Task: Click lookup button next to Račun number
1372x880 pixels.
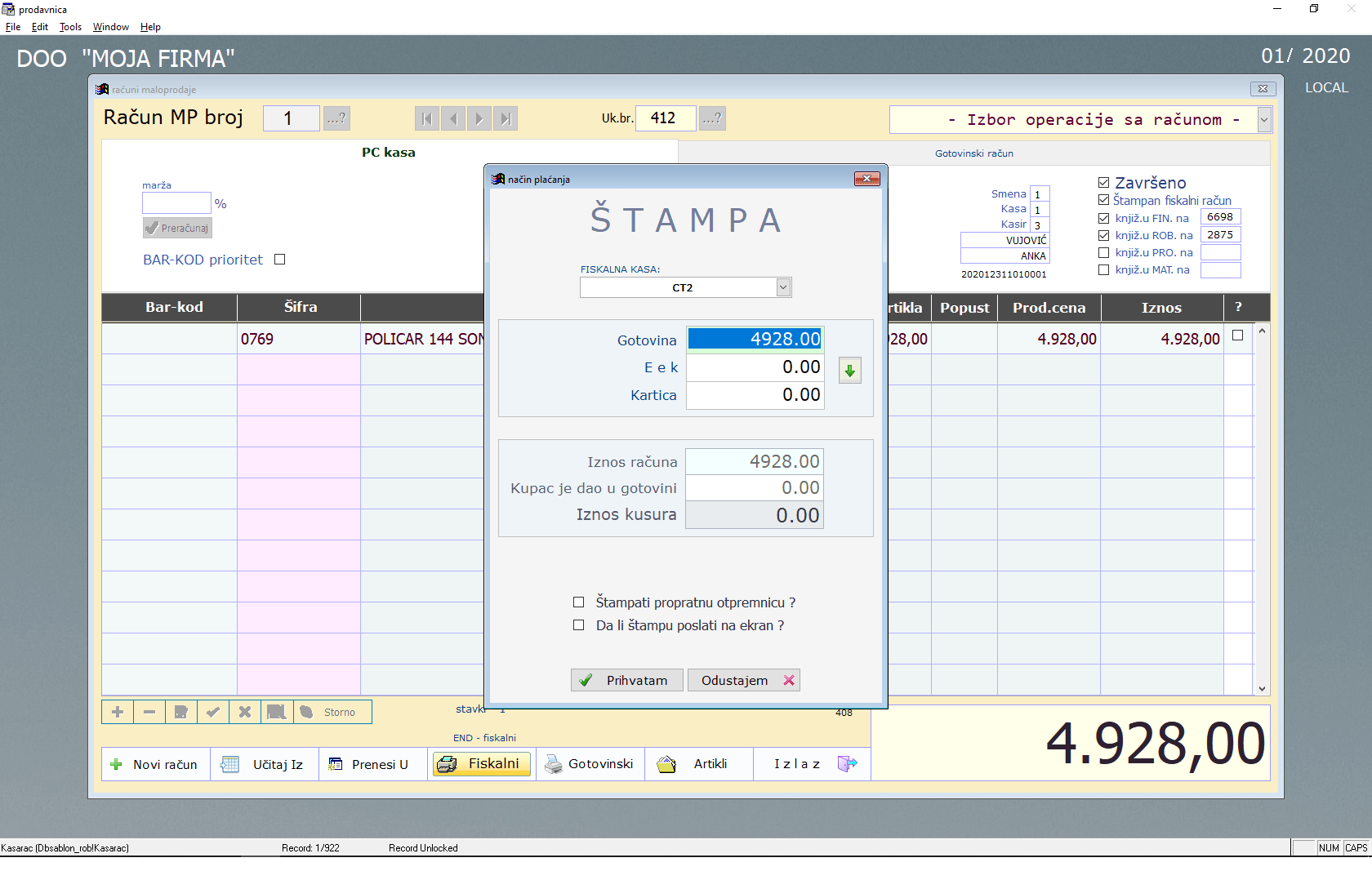Action: coord(336,118)
